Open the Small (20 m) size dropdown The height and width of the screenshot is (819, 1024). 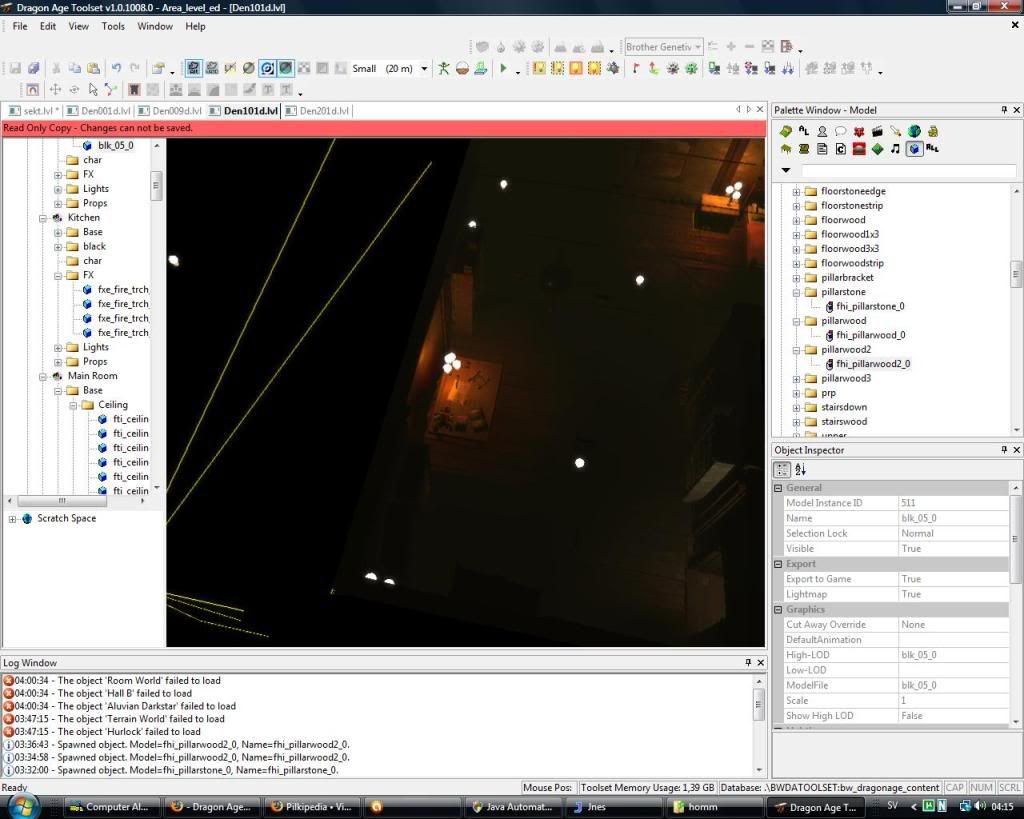point(424,69)
